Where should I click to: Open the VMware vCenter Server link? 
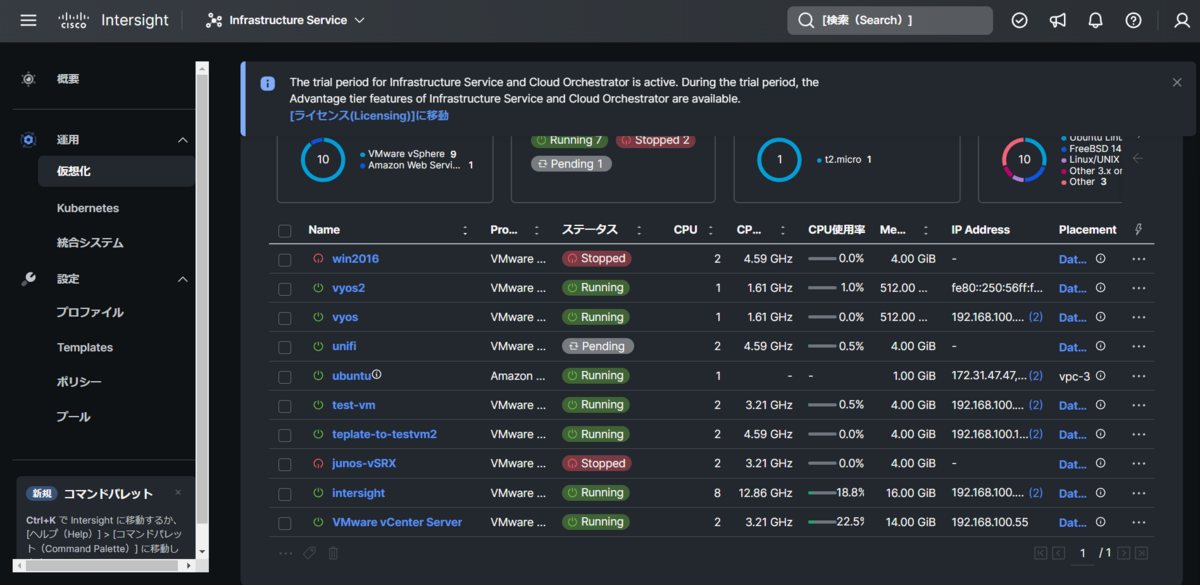tap(397, 522)
